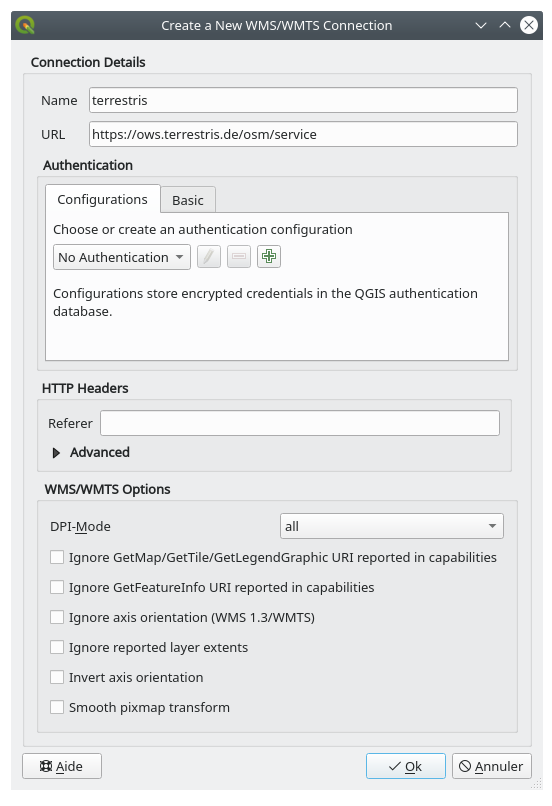Switch to the Basic authentication tab
Viewport: 552px width, 806px height.
[x=188, y=200]
